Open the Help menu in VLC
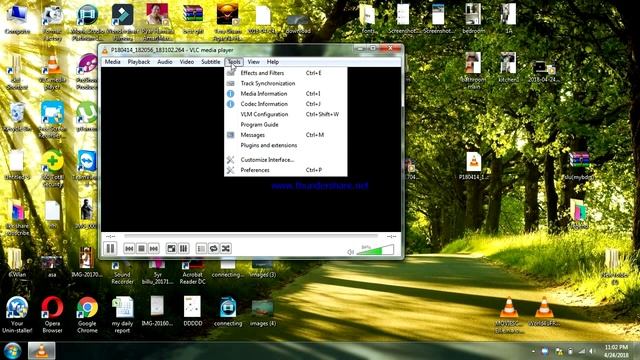Viewport: 640px width, 360px height. coord(273,62)
